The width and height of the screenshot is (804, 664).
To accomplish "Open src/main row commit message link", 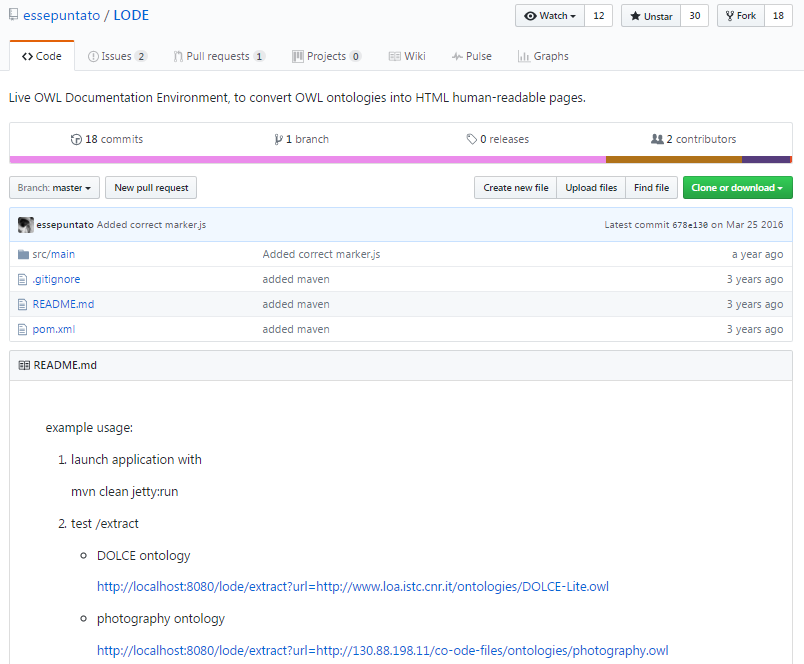I will [x=321, y=254].
